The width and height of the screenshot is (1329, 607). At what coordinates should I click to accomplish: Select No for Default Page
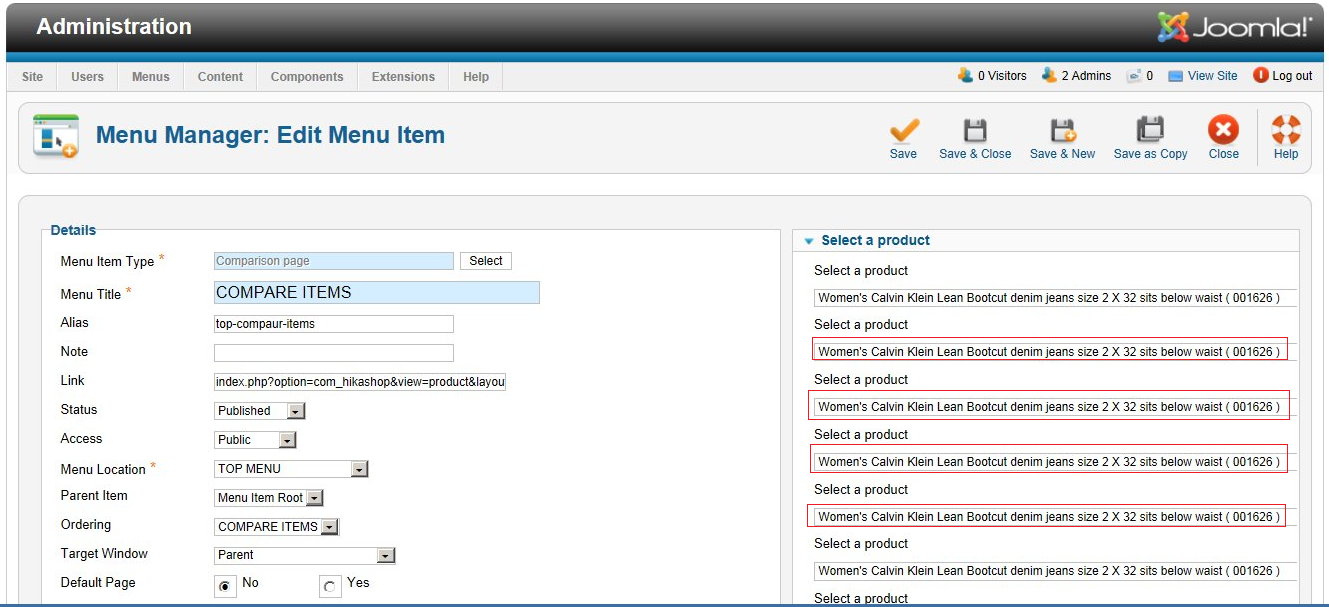pyautogui.click(x=225, y=586)
